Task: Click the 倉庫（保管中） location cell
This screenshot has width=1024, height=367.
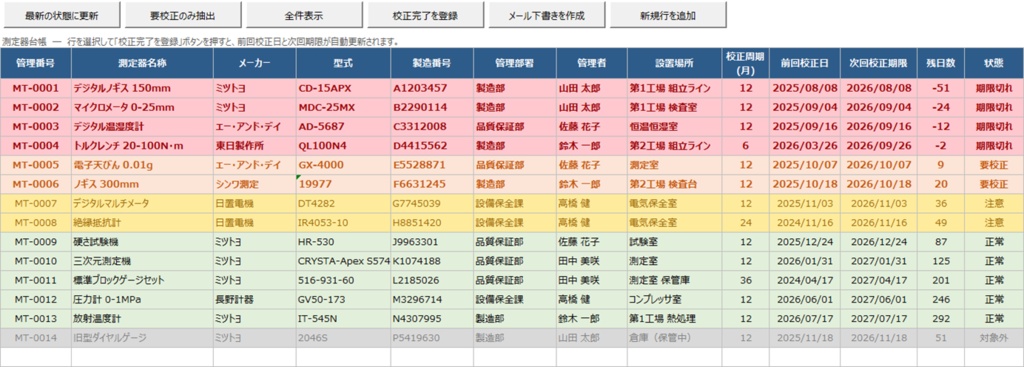Action: 675,338
